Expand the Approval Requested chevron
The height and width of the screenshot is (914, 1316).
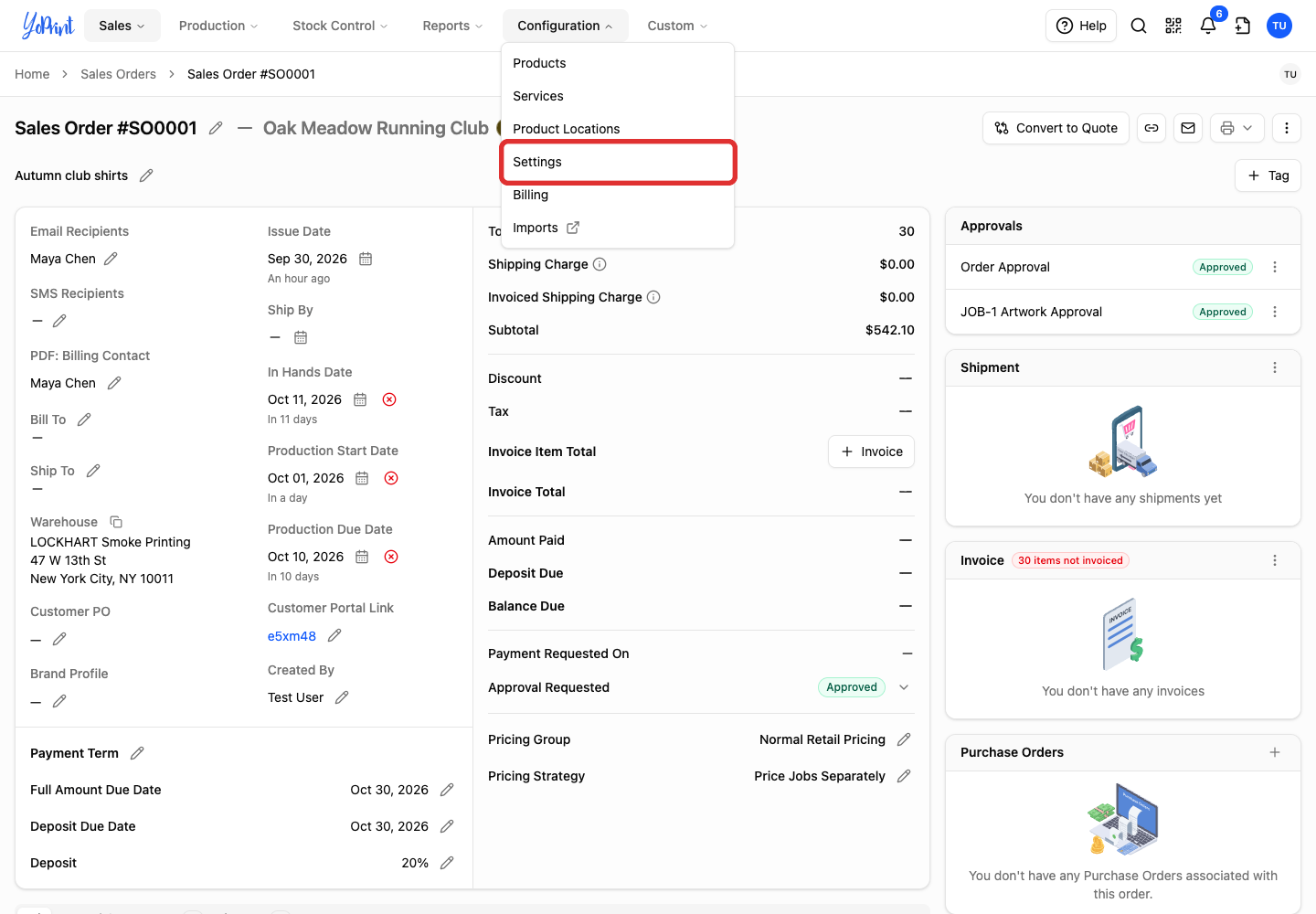coord(904,687)
